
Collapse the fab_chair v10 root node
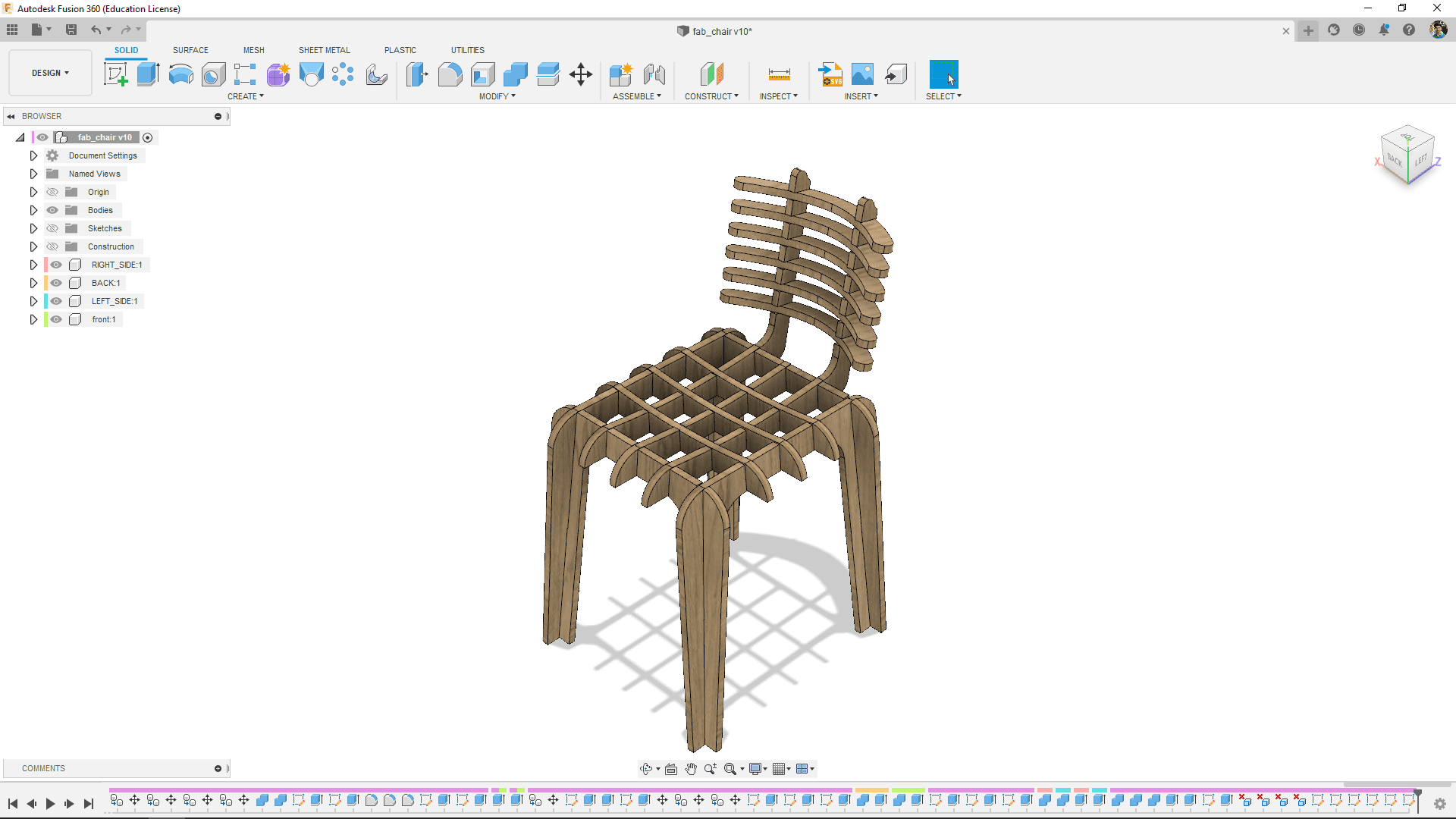pyautogui.click(x=20, y=137)
